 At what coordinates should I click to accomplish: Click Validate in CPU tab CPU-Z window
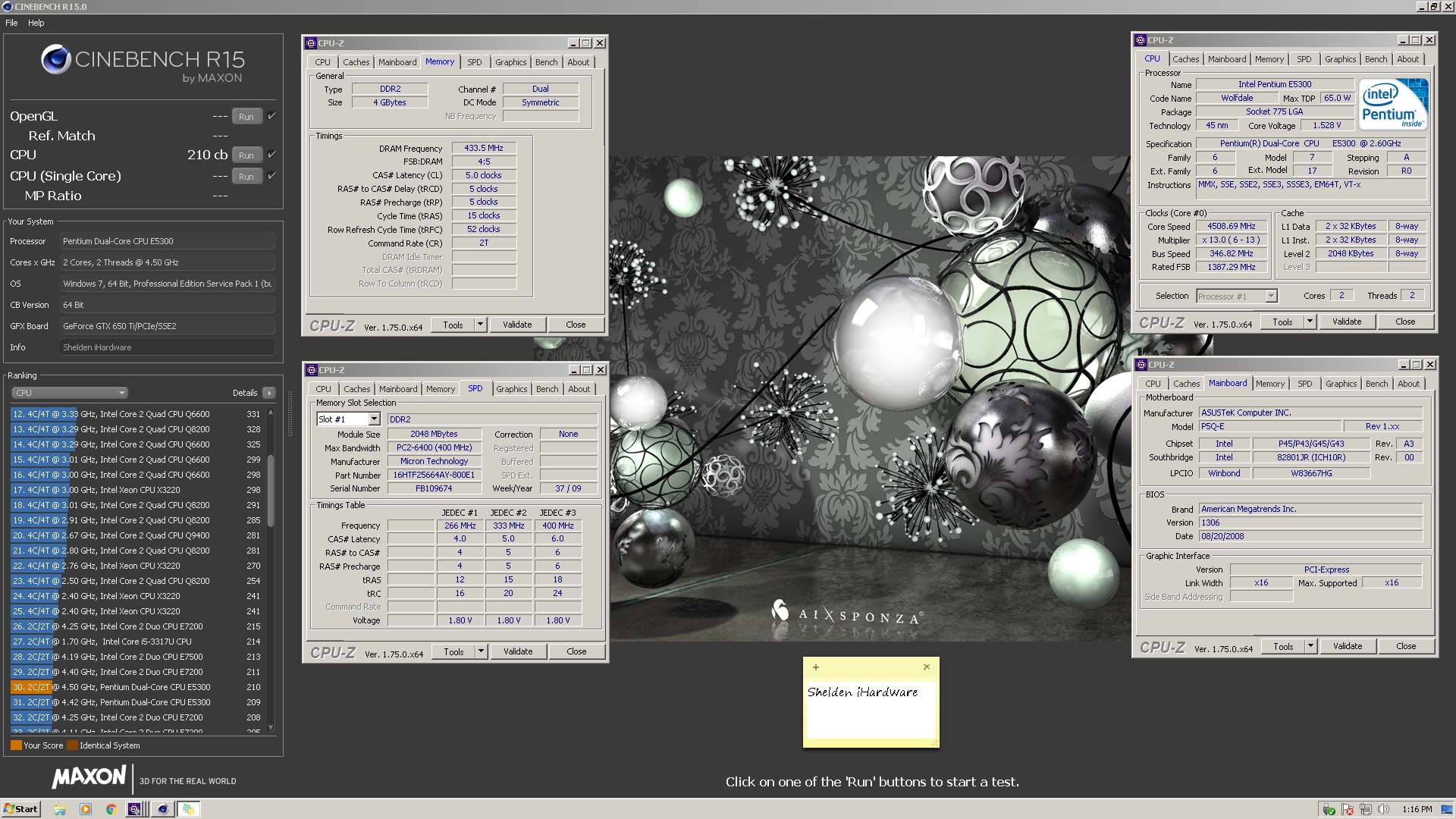tap(1347, 322)
